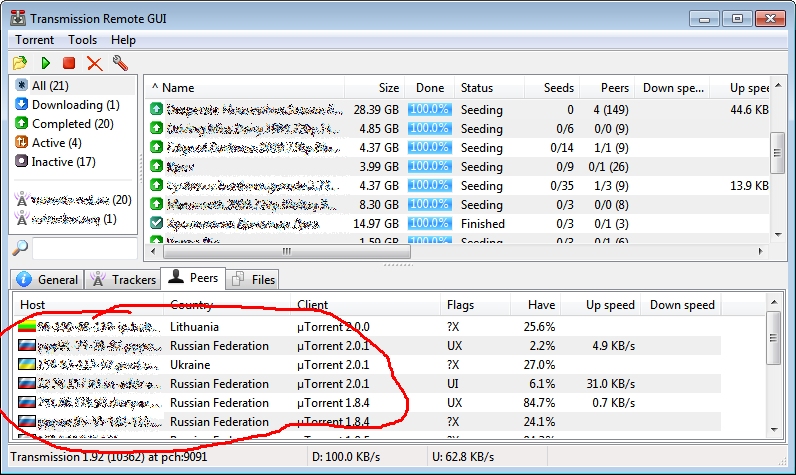The height and width of the screenshot is (475, 796).
Task: Select the 28.39 GB seeding torrent icon
Action: coord(156,109)
